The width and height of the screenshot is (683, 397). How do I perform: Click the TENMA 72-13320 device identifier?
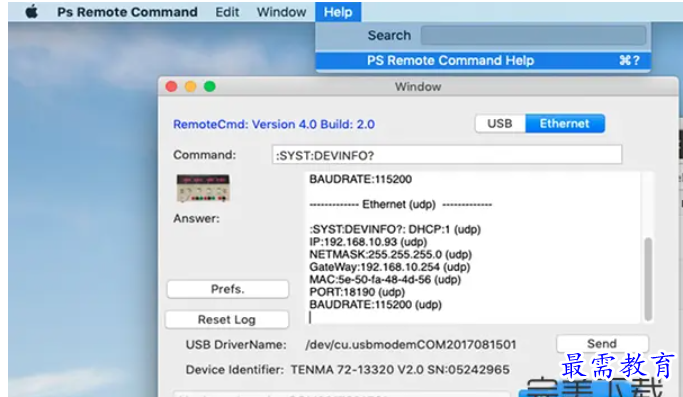(400, 370)
